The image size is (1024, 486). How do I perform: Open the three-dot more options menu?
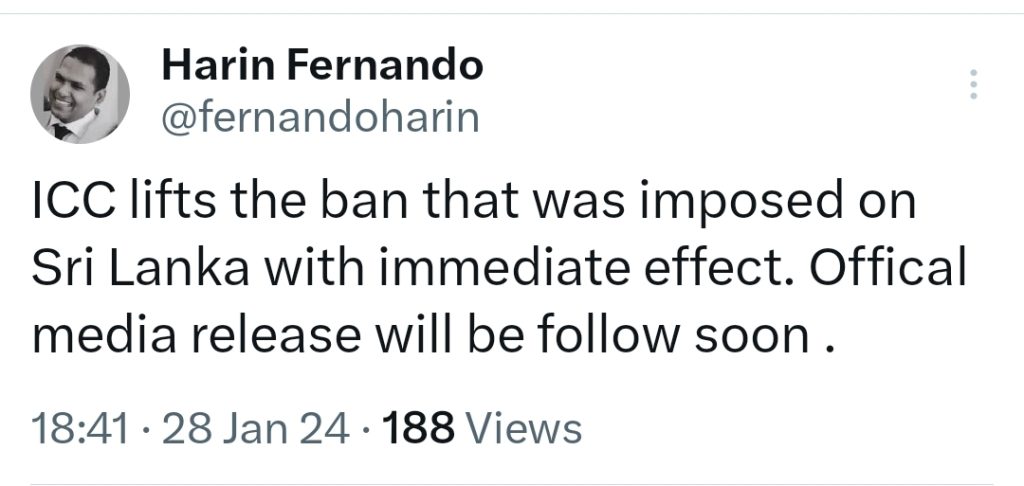coord(972,85)
